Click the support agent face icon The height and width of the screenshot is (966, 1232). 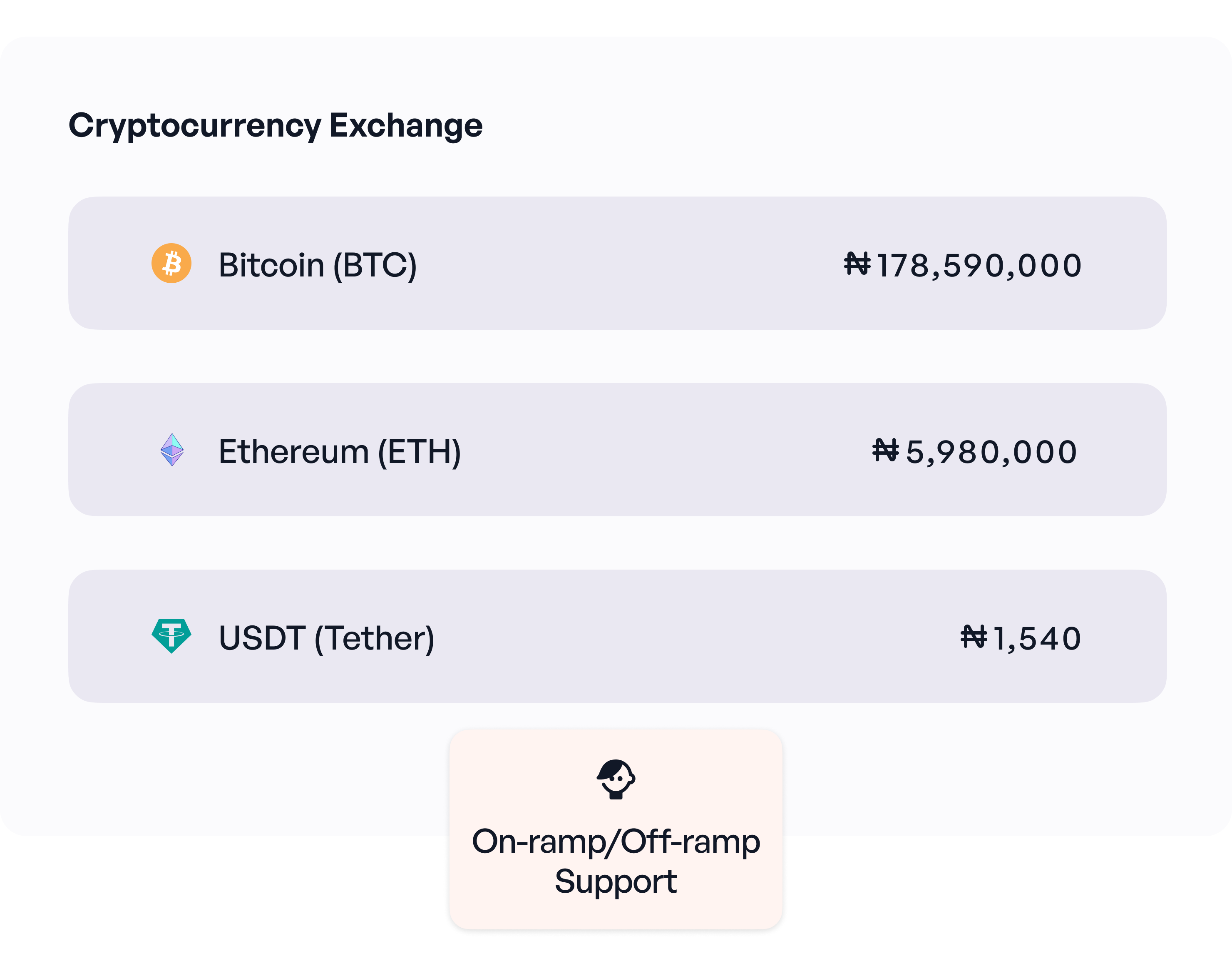pyautogui.click(x=616, y=779)
